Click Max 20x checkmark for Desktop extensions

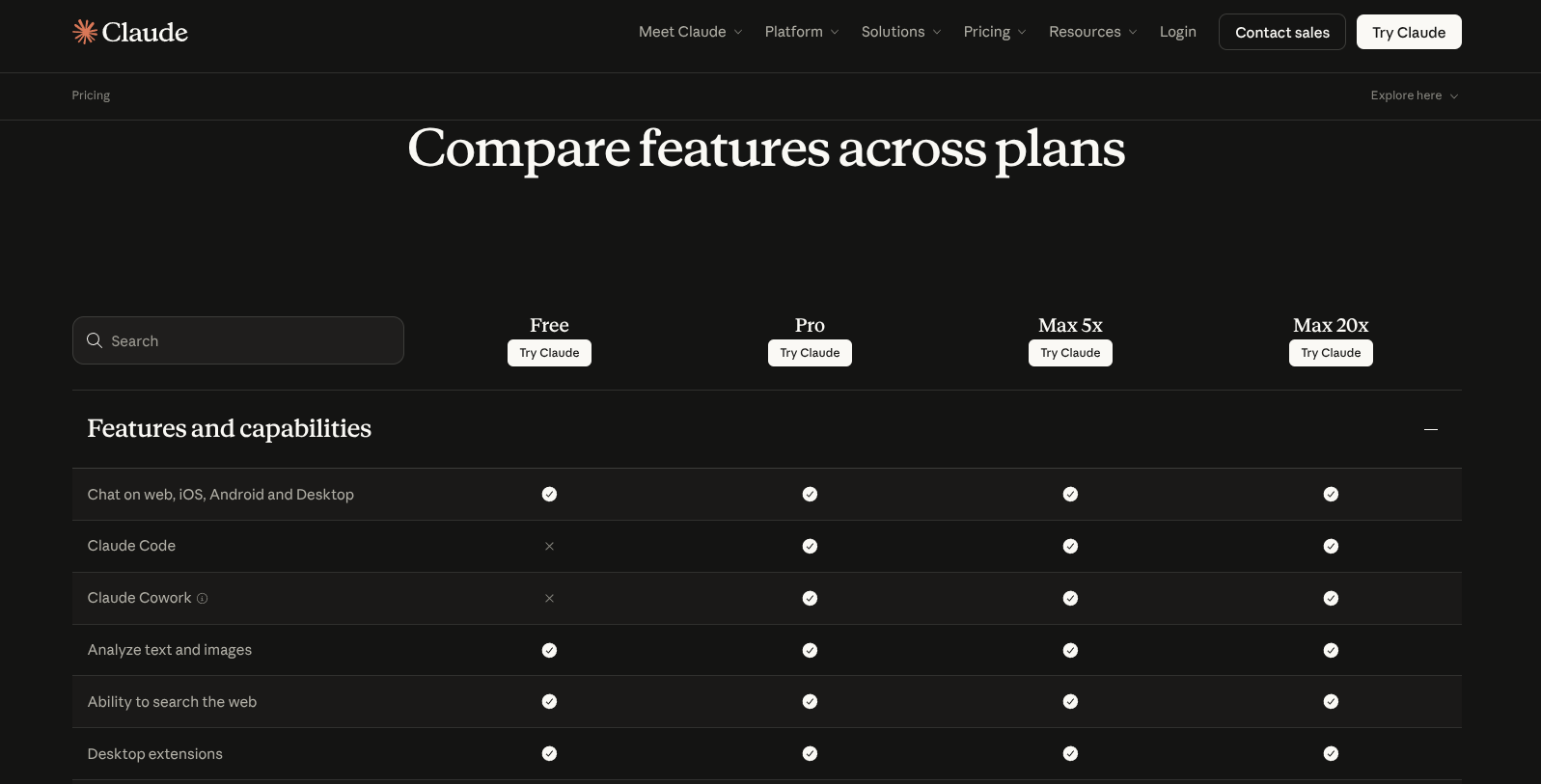pos(1331,754)
